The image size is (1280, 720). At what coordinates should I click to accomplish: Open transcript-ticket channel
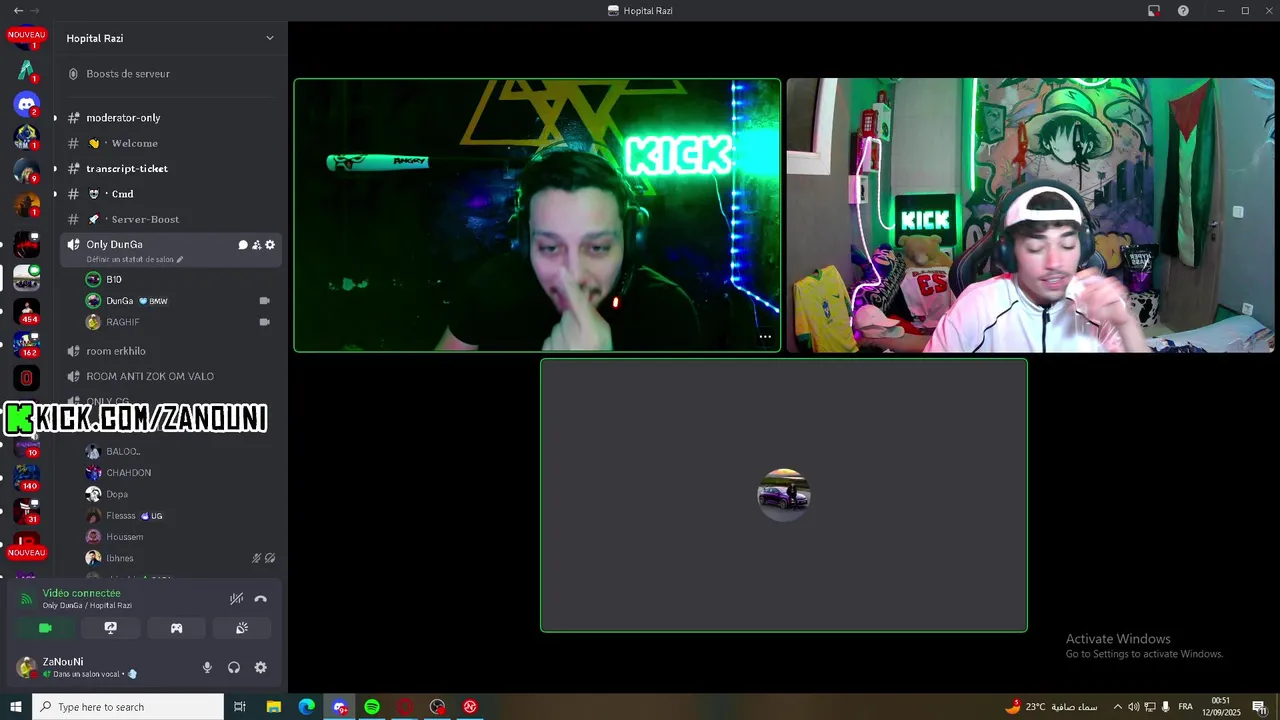tap(127, 169)
